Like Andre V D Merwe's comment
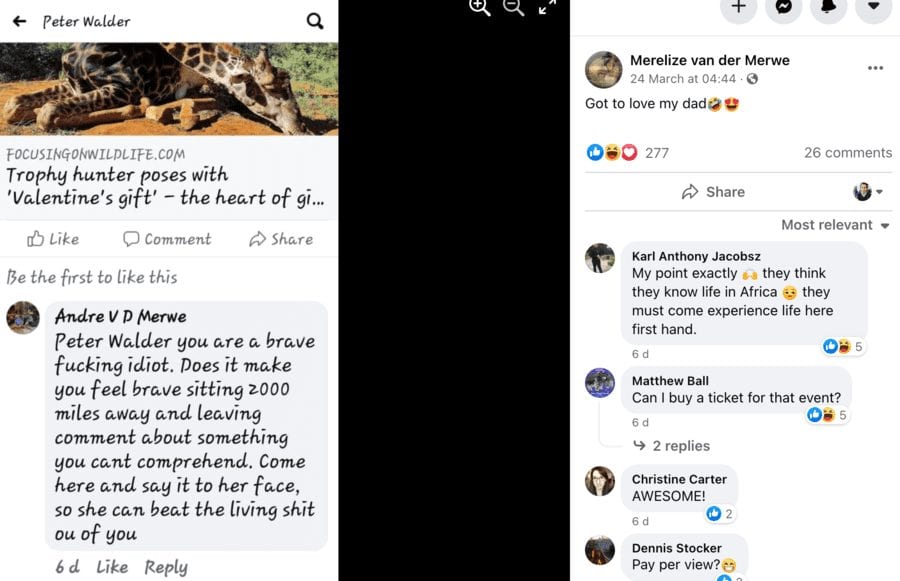Viewport: 900px width, 581px height. (112, 567)
